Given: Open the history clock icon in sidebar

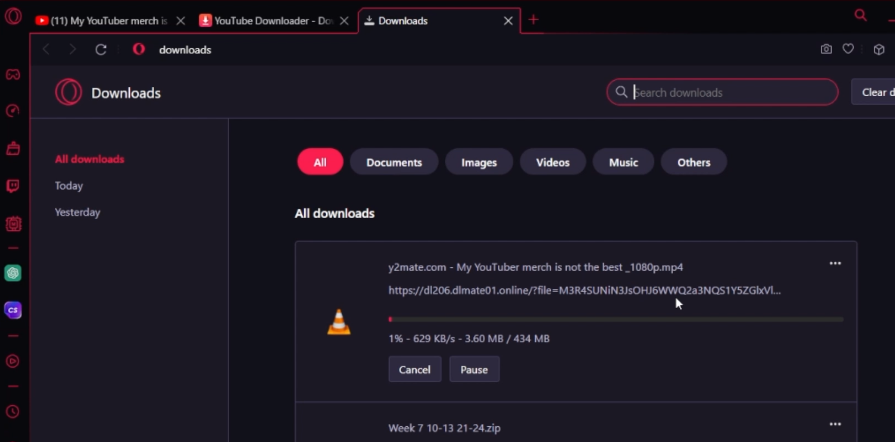Looking at the screenshot, I should click(14, 411).
